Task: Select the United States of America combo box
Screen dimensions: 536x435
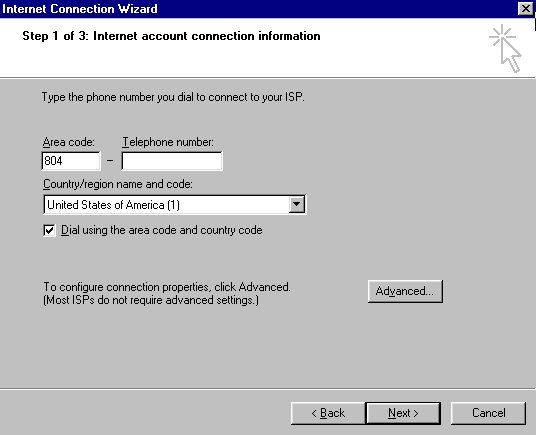Action: tap(175, 205)
